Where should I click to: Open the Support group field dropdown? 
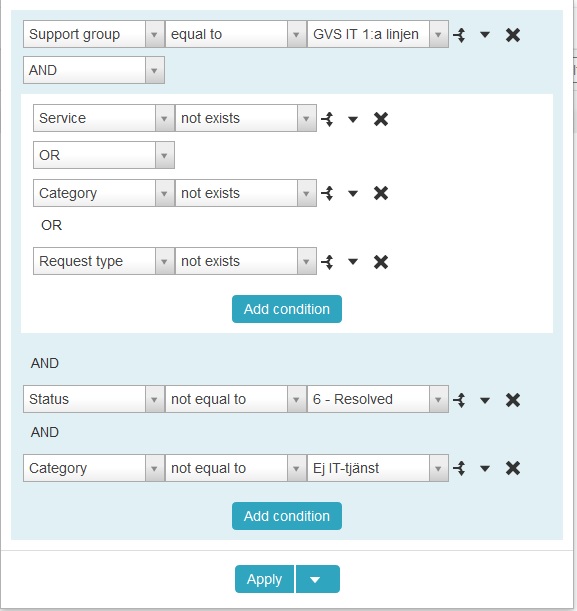click(x=94, y=34)
